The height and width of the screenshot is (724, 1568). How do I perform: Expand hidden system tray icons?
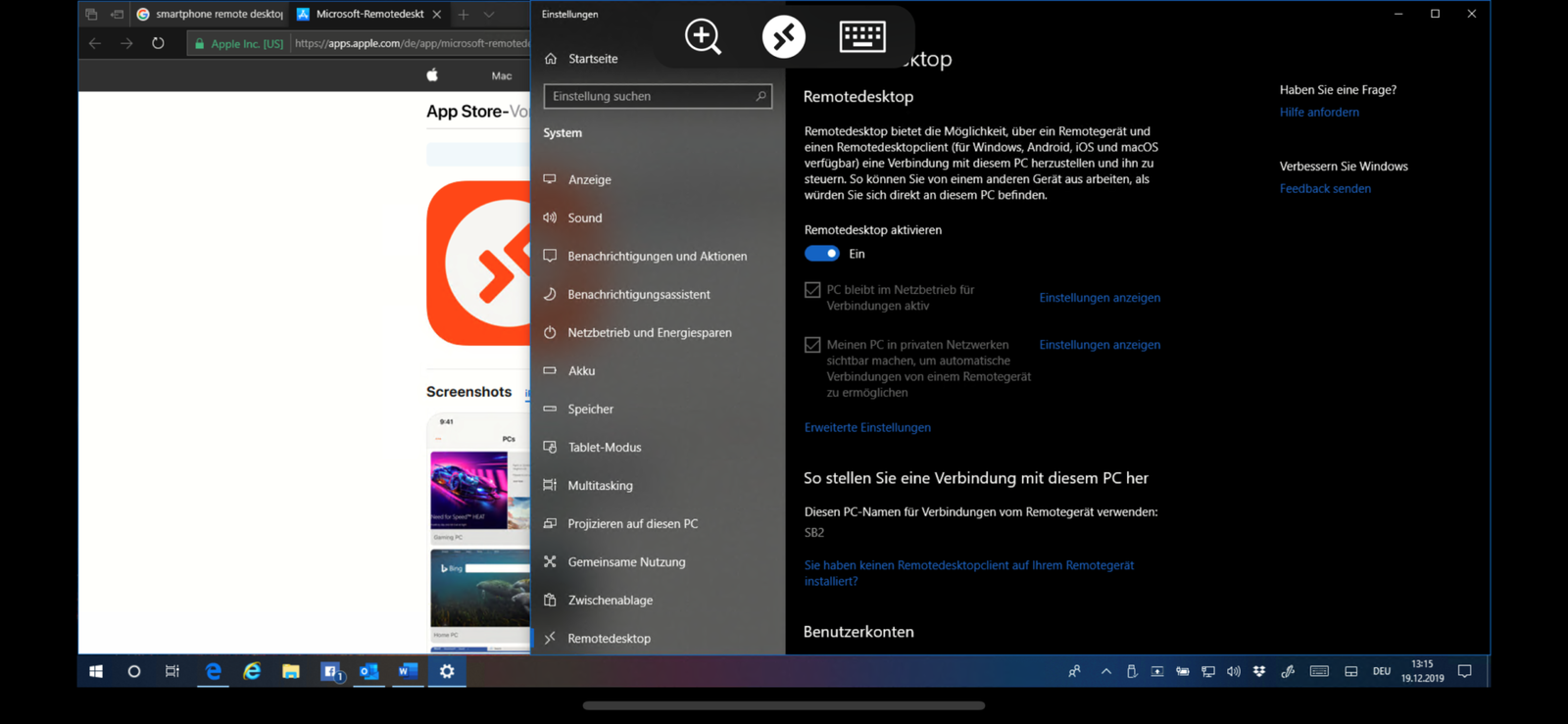[1106, 671]
